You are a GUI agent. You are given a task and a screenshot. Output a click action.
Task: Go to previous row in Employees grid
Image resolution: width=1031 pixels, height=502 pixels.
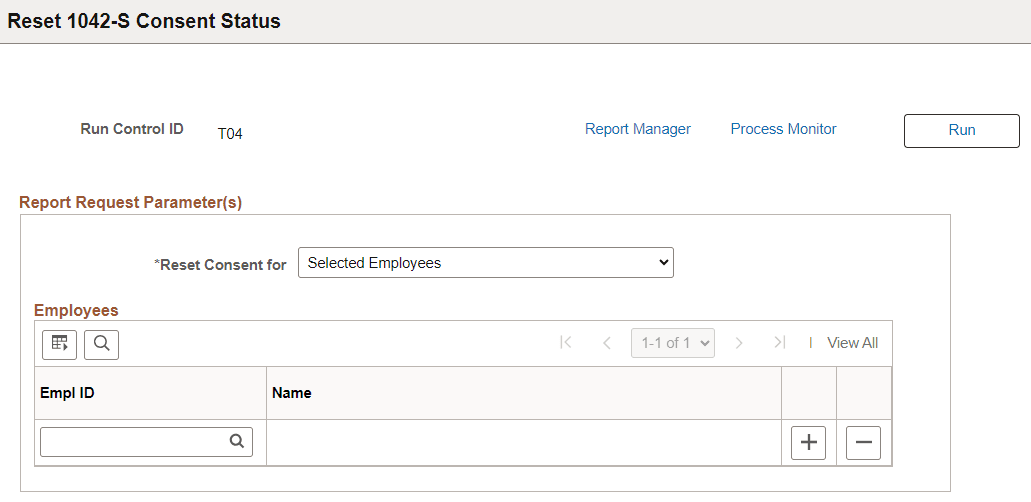click(606, 343)
